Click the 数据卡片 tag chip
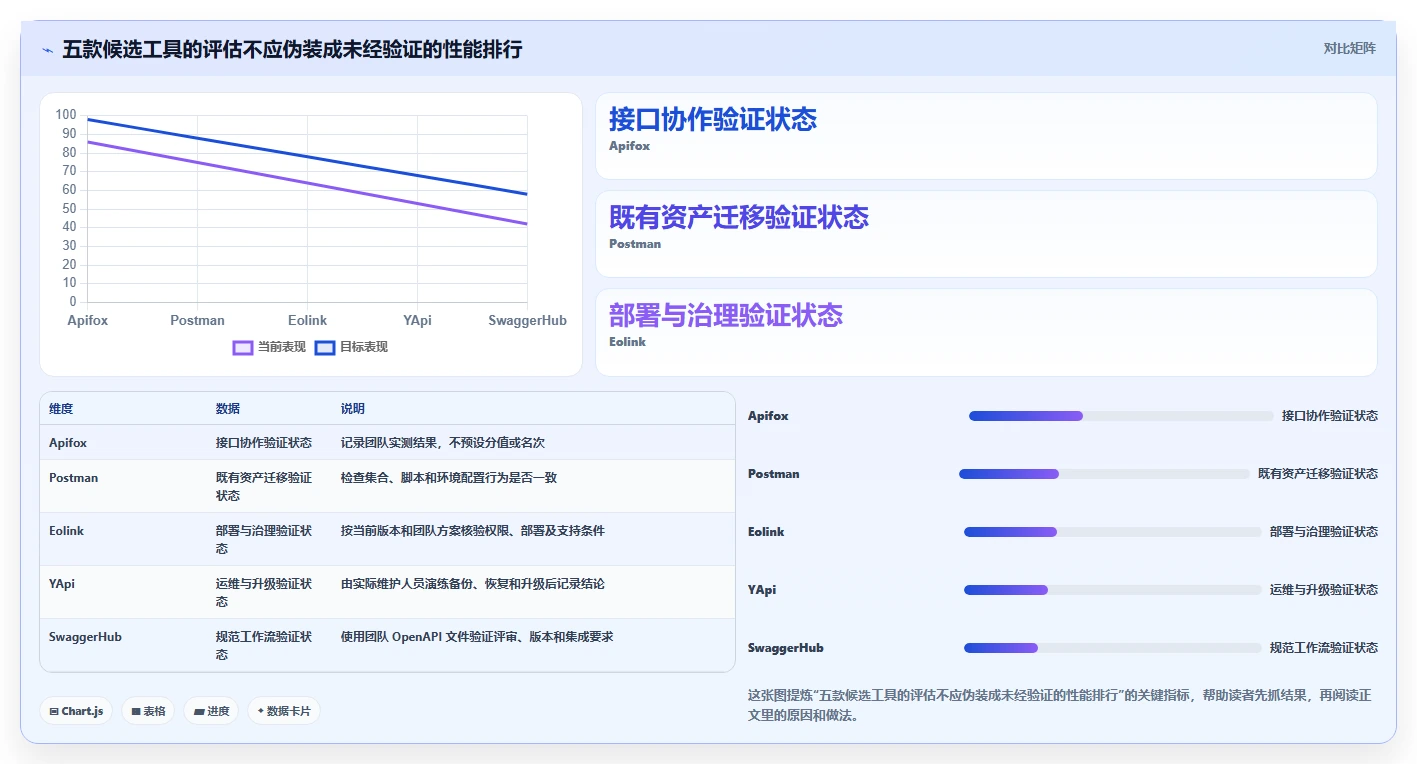This screenshot has width=1417, height=764. point(284,711)
